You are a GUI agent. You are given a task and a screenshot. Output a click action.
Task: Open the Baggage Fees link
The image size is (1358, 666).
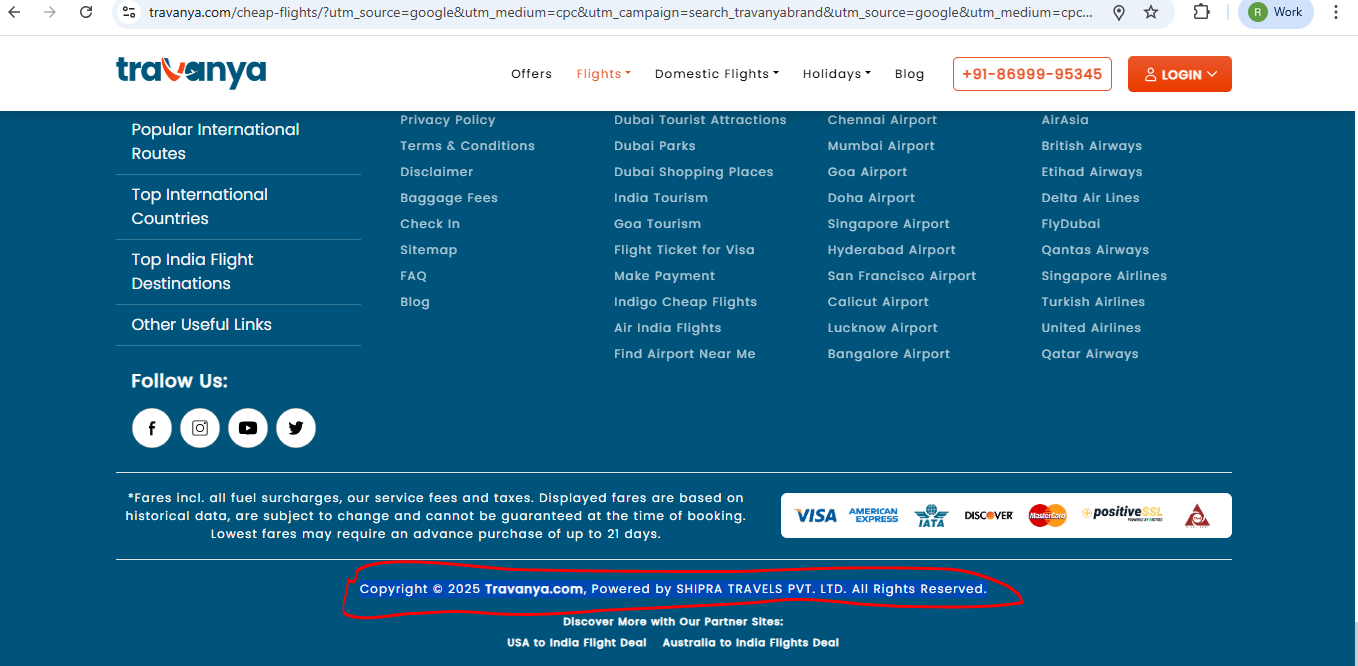[x=448, y=198]
